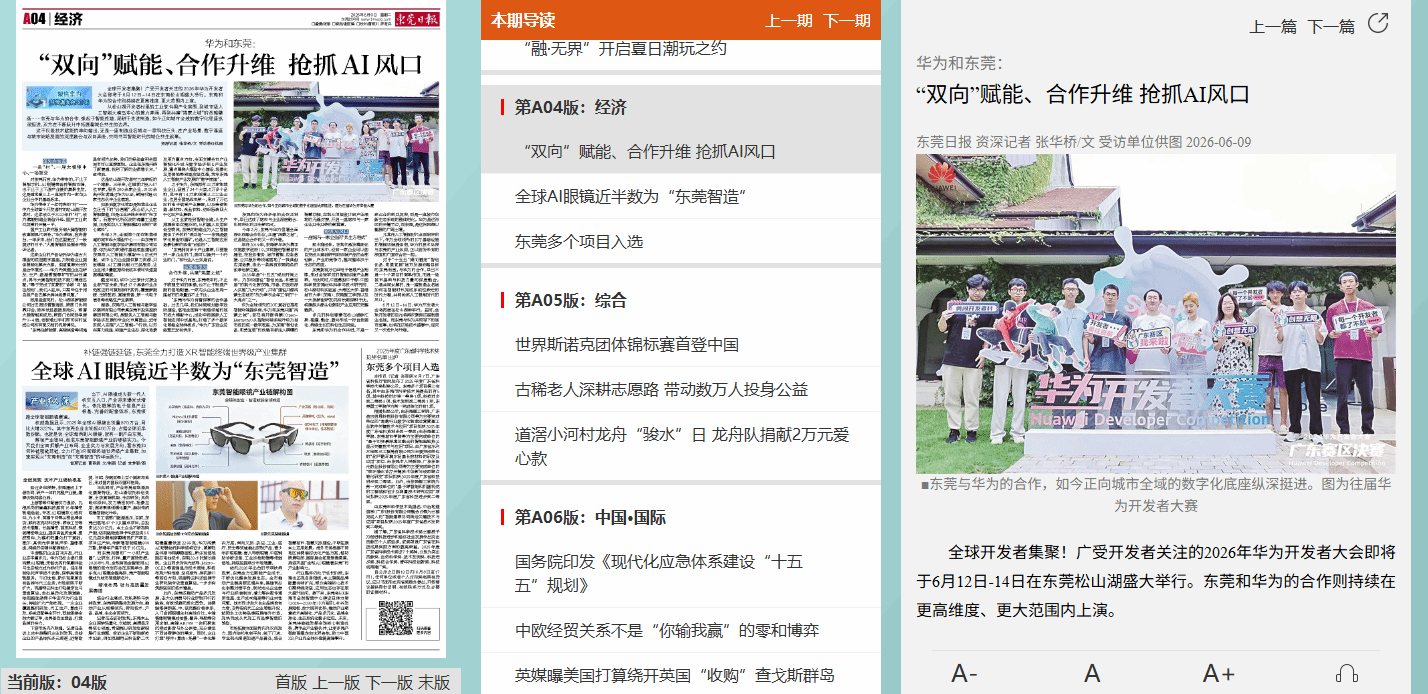Screen dimensions: 1428x694
Task: Open article “双向”赋能、合作升维 抢抓AI风口 in list
Action: click(x=650, y=152)
